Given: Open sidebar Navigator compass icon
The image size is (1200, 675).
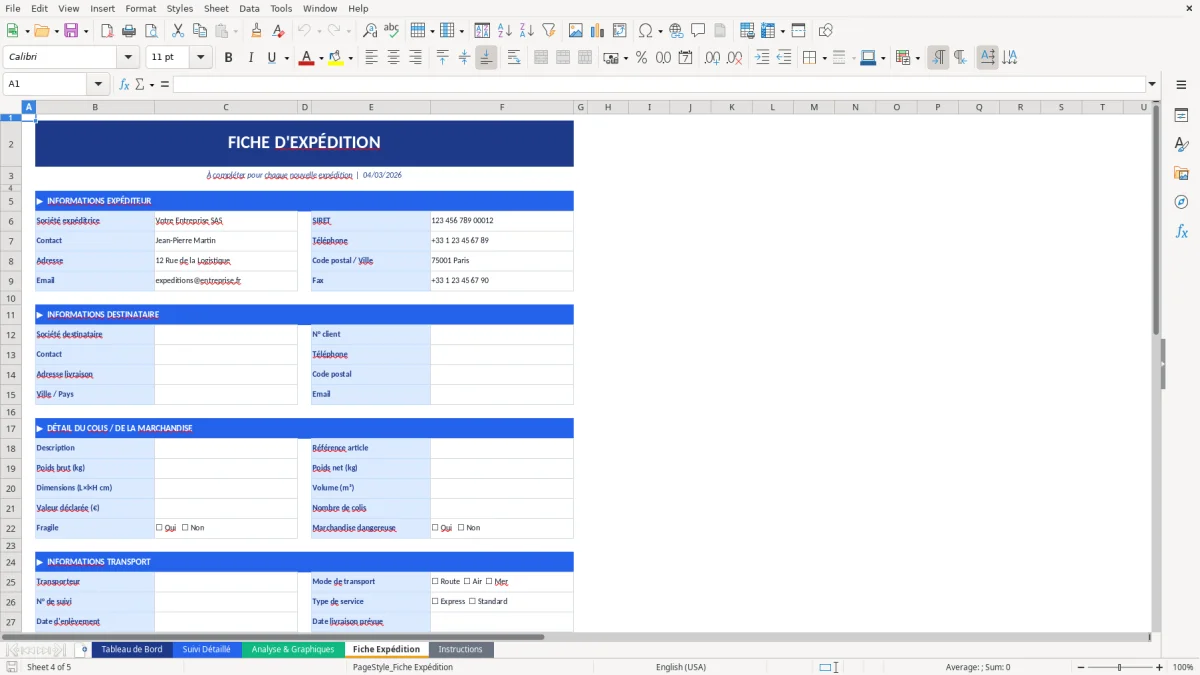Looking at the screenshot, I should pyautogui.click(x=1181, y=202).
